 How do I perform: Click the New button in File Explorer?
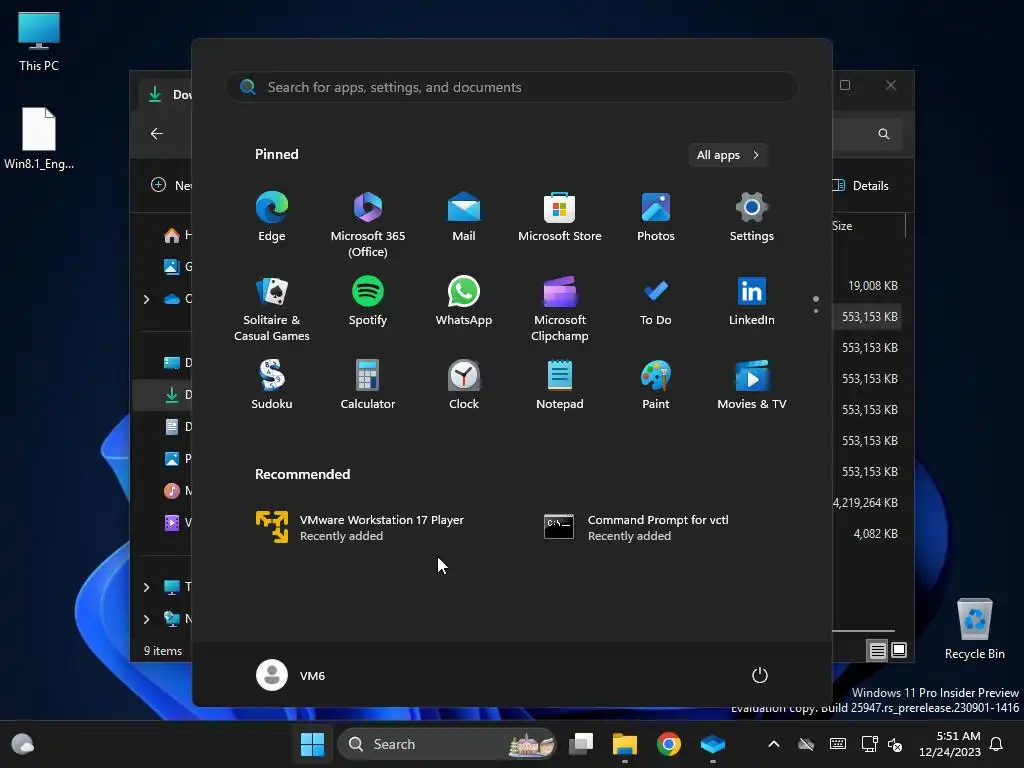coord(173,185)
